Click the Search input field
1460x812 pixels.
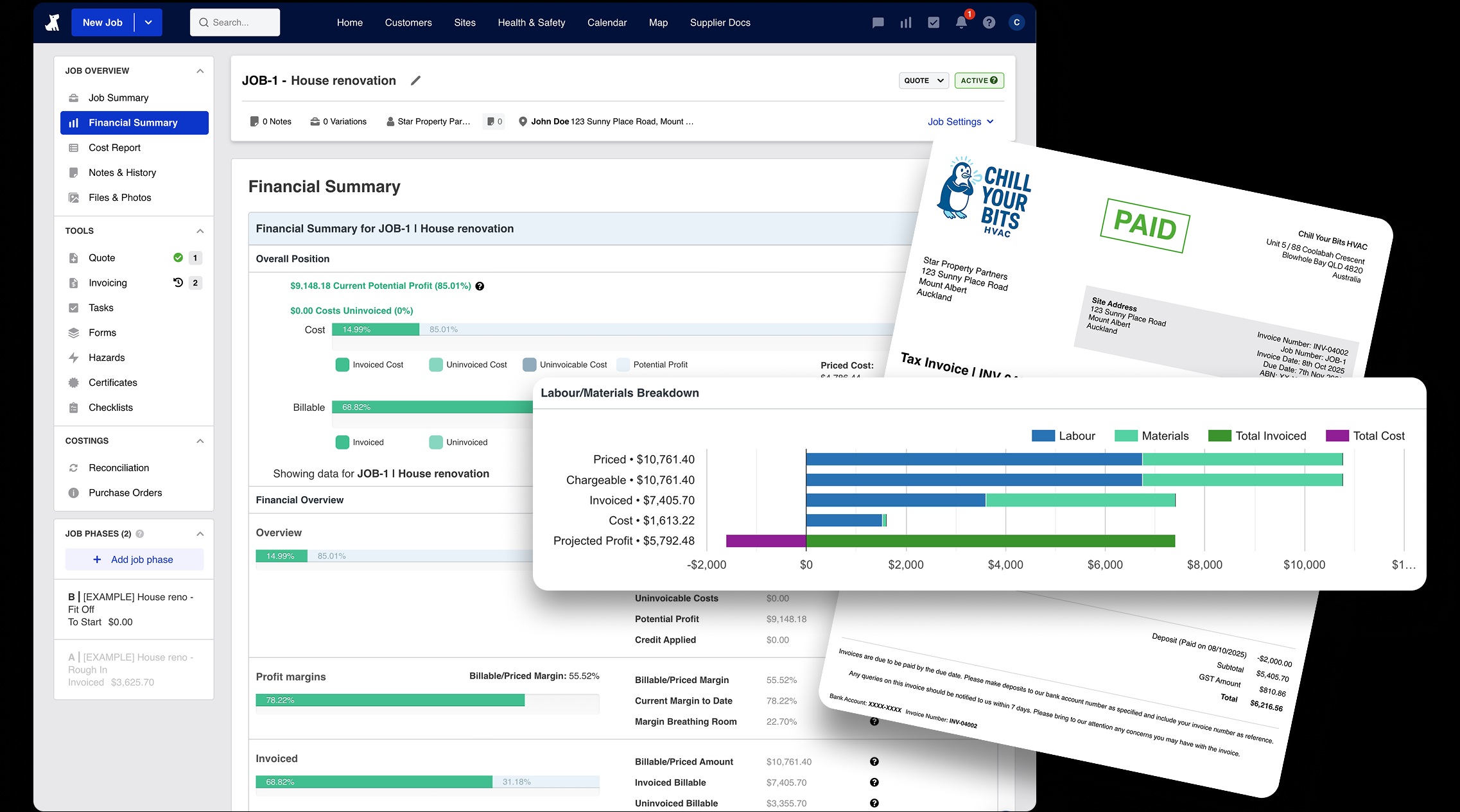point(235,22)
